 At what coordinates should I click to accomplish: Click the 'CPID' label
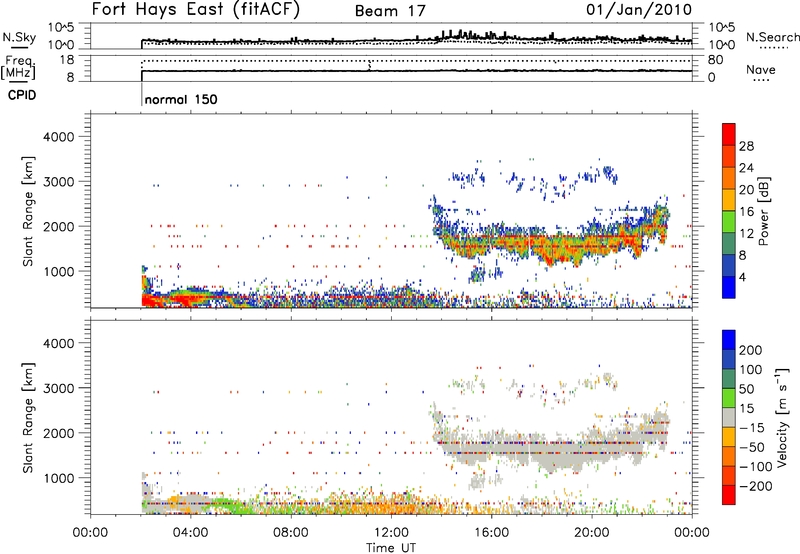pos(22,95)
